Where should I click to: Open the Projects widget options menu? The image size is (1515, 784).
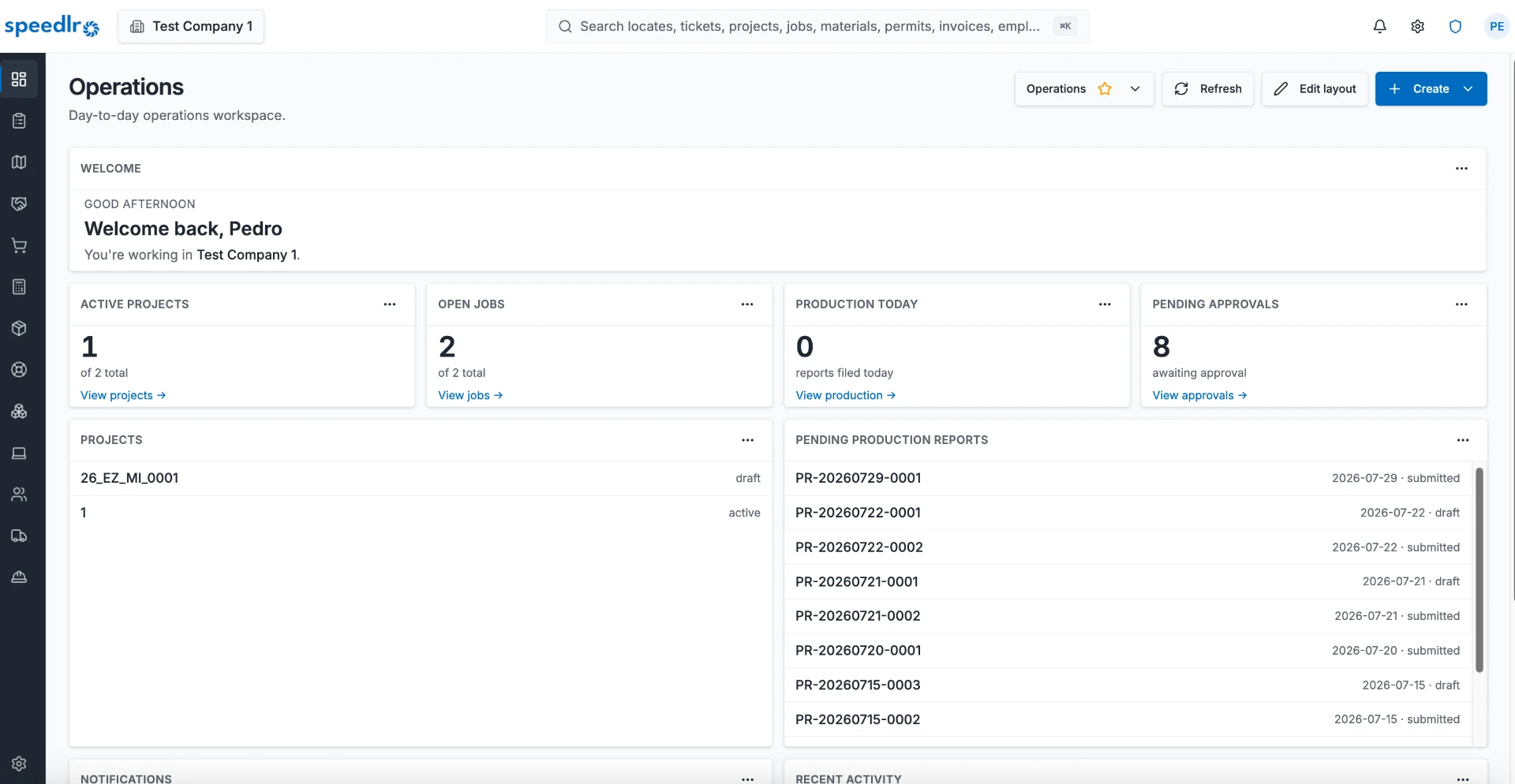click(747, 440)
